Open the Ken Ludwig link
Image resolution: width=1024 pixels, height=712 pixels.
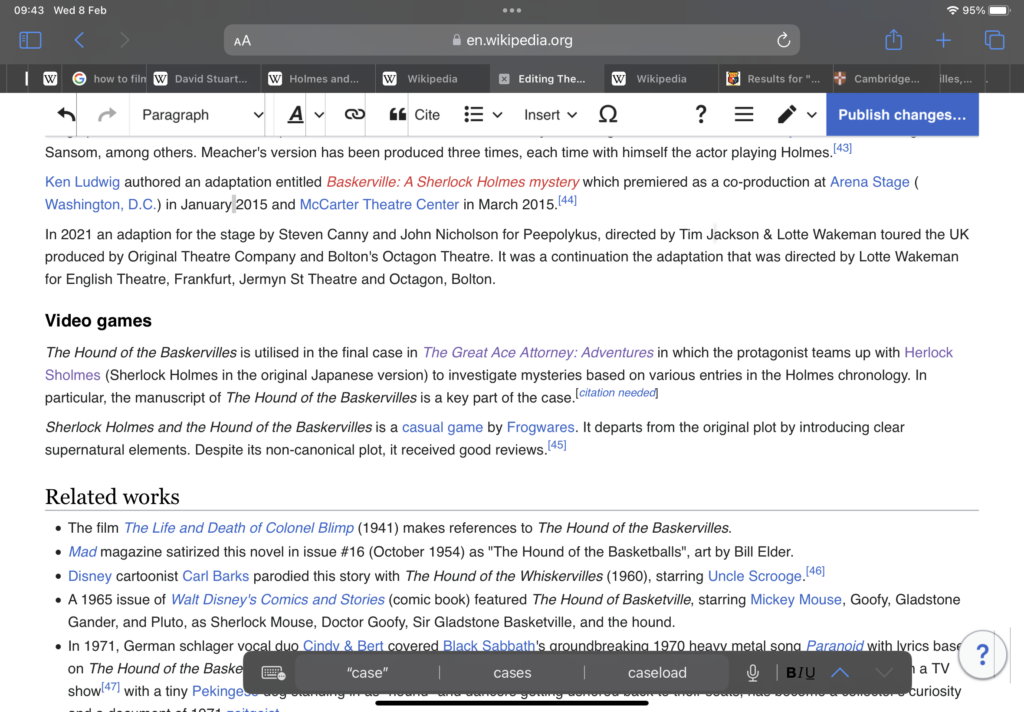coord(82,182)
